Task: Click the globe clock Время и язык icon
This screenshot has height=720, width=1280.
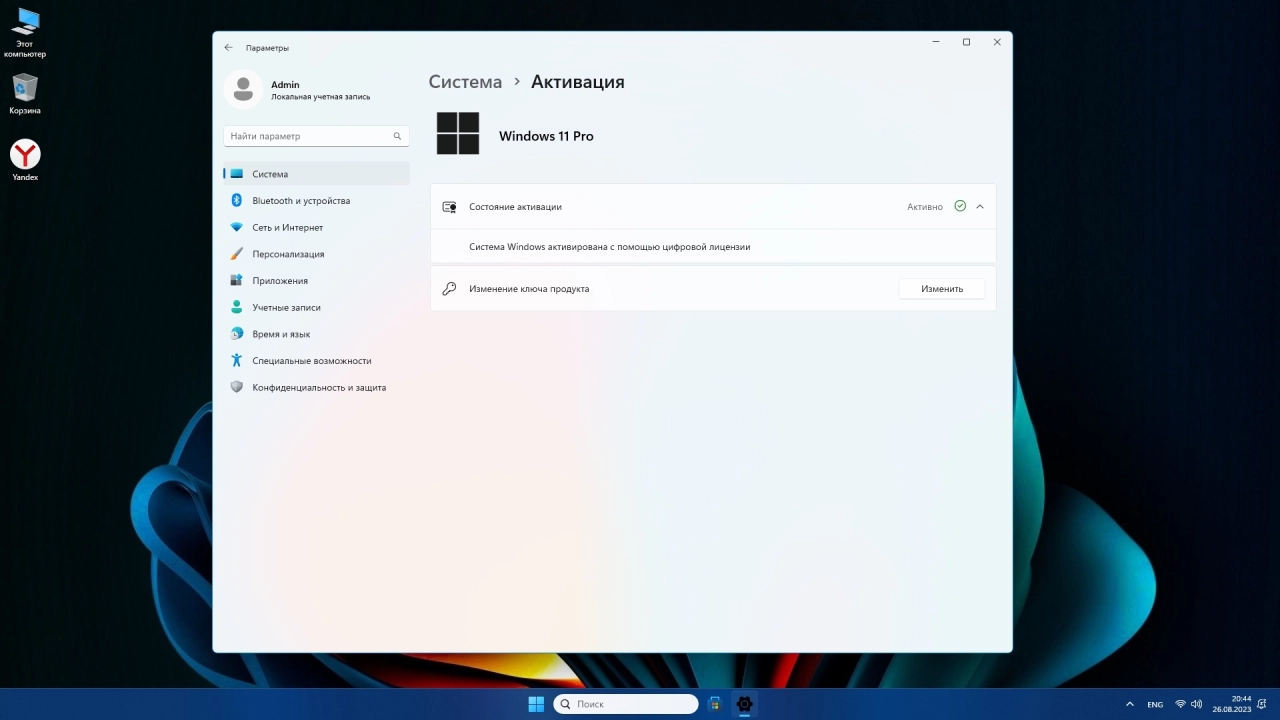Action: [237, 333]
